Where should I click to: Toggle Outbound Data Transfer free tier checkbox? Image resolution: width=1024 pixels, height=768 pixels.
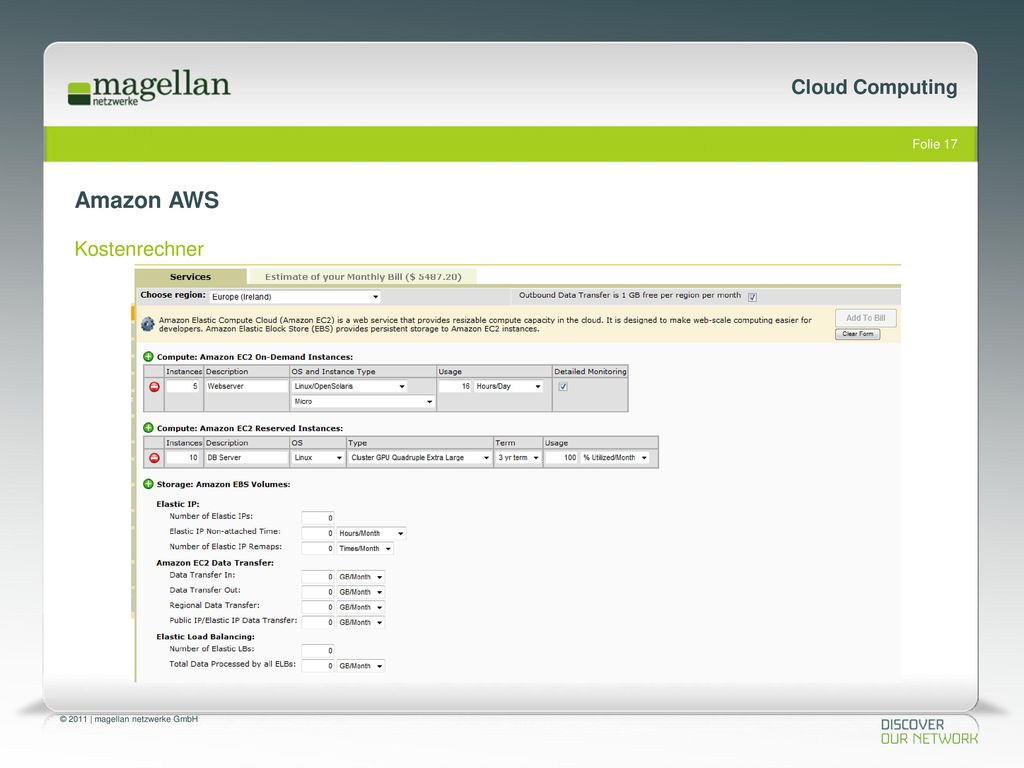click(752, 297)
